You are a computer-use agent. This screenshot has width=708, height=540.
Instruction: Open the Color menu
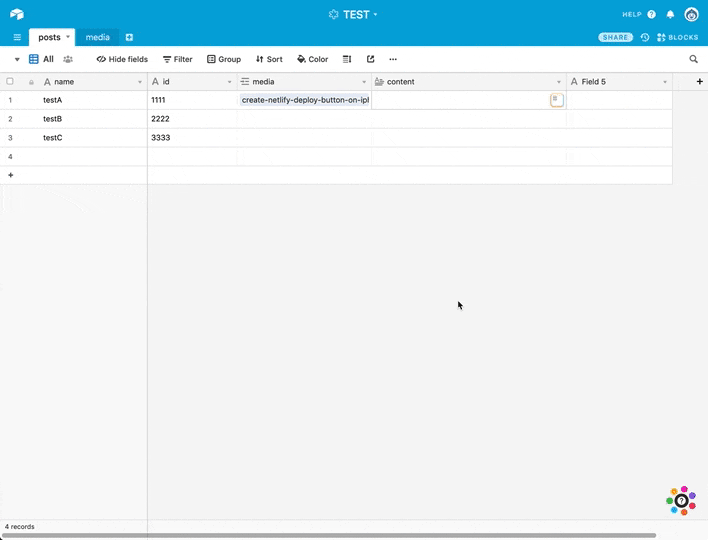coord(312,59)
